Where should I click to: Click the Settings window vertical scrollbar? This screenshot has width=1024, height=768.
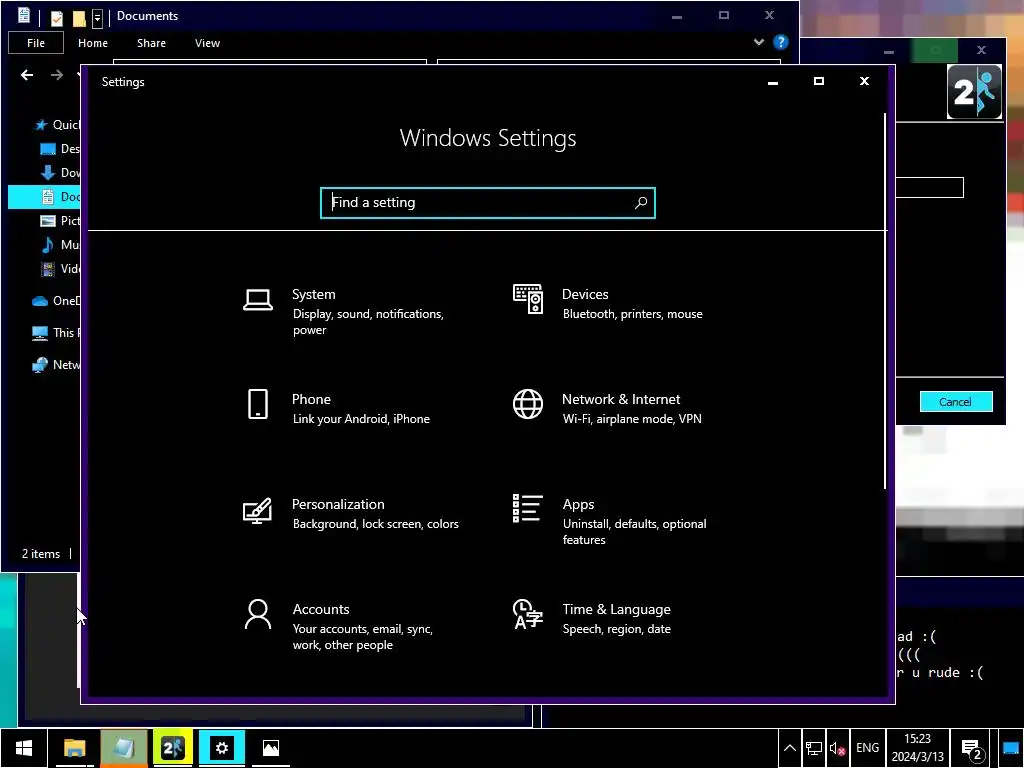tap(885, 300)
